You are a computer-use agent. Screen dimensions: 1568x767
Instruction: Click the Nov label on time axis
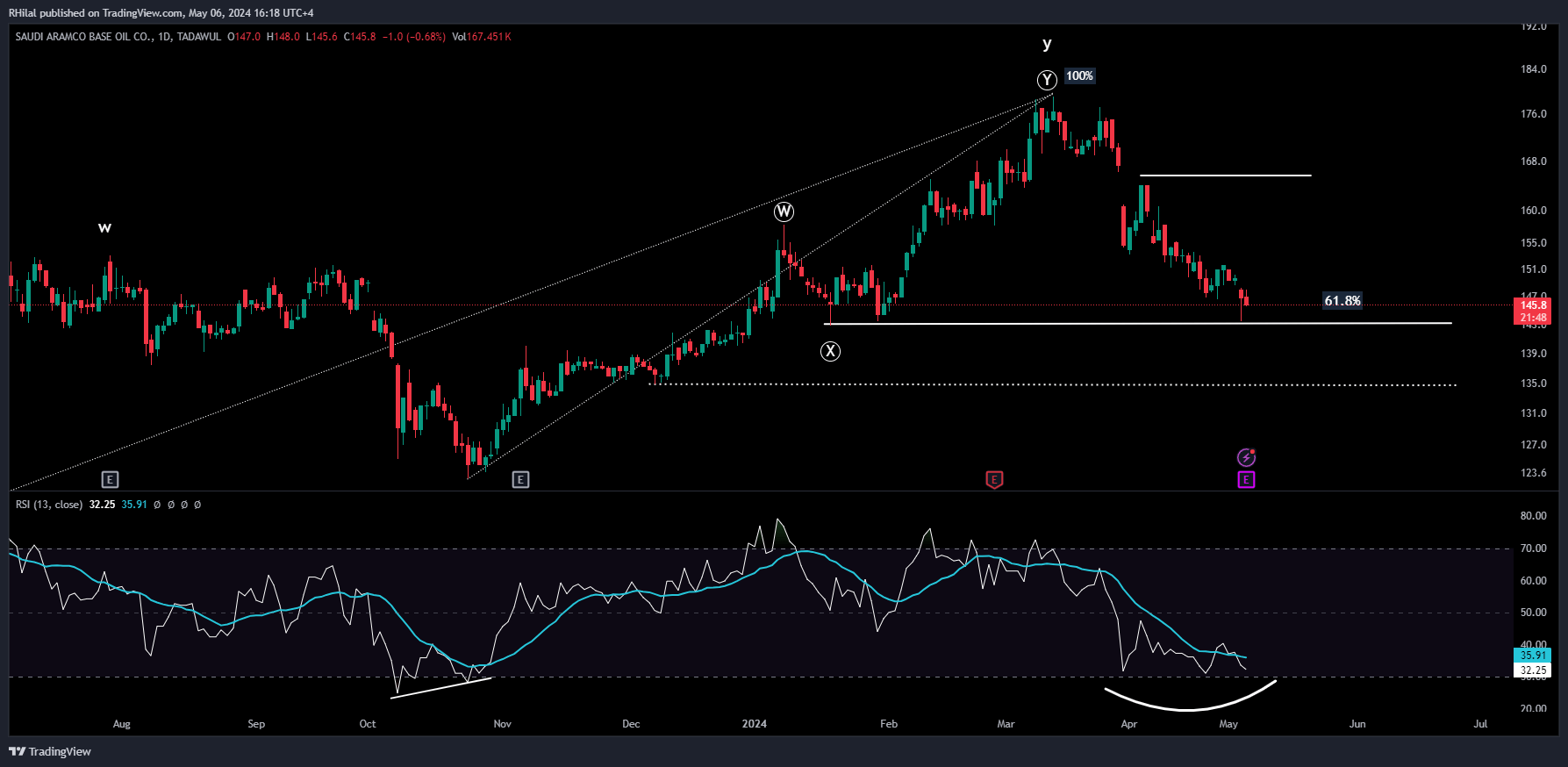[502, 724]
